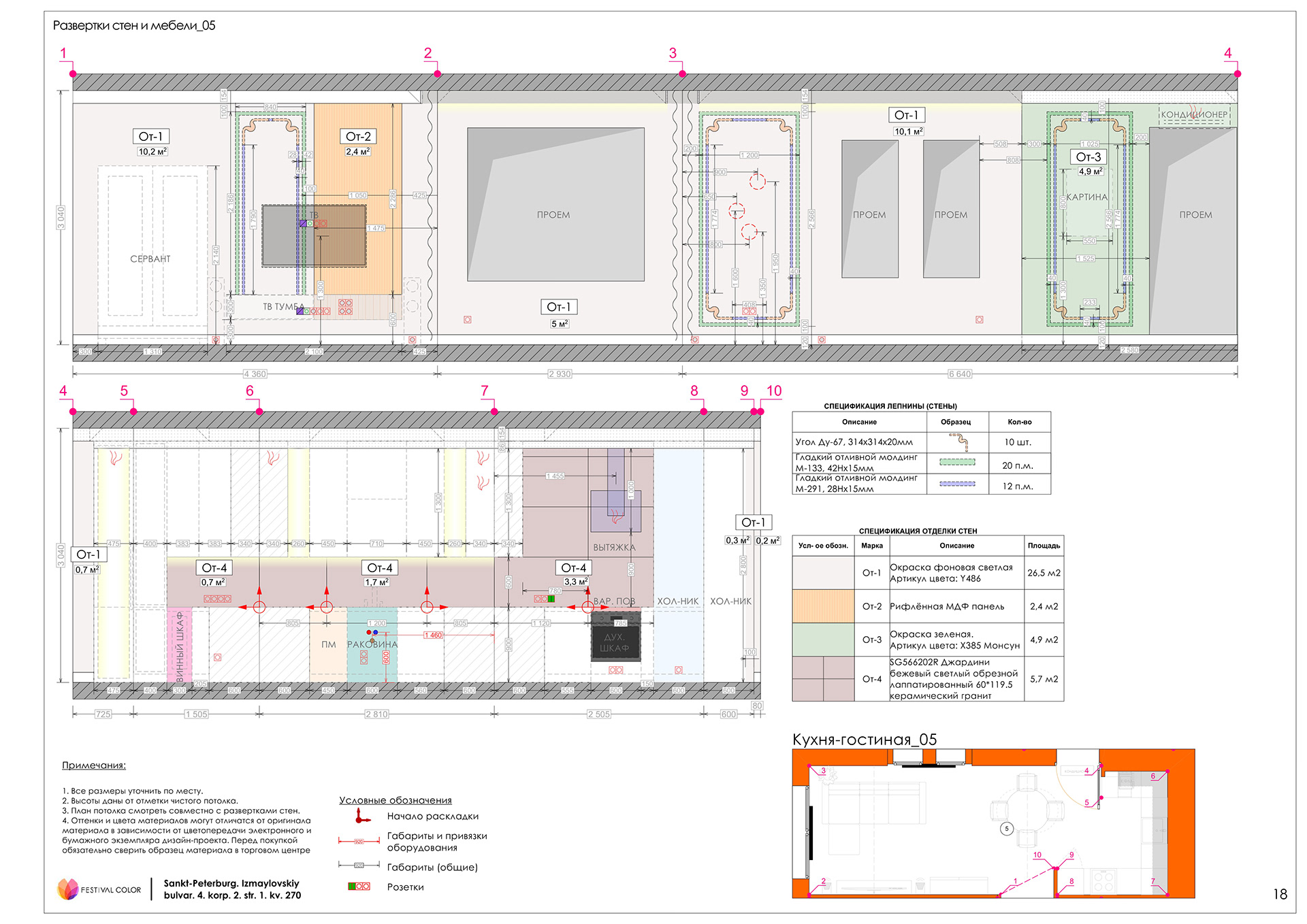
Task: Click the '10,2 м²' area value
Action: click(152, 152)
